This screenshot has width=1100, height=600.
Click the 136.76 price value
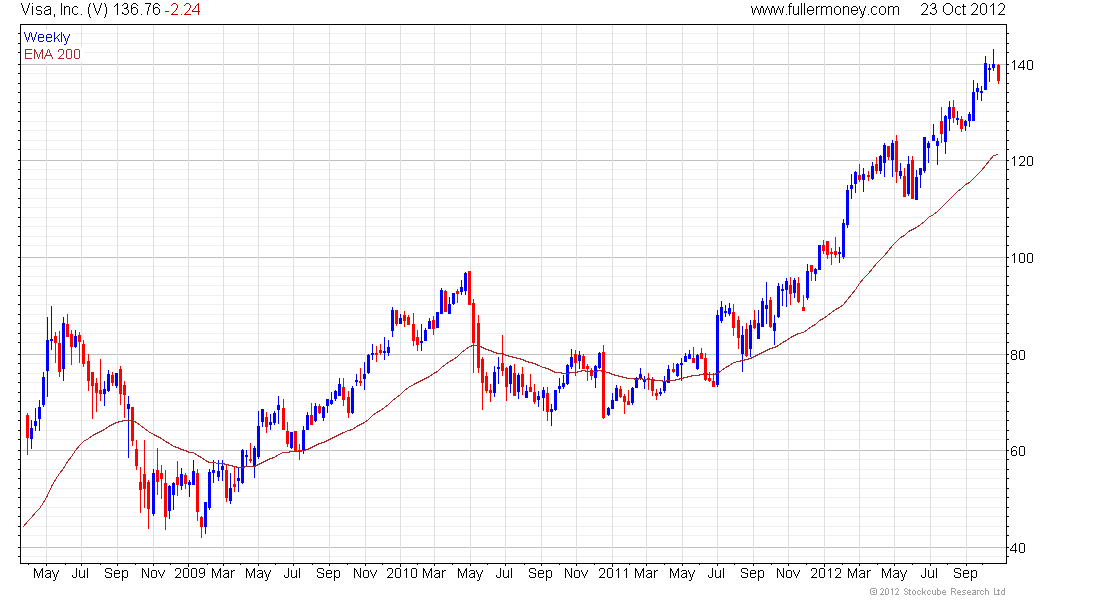[x=137, y=10]
